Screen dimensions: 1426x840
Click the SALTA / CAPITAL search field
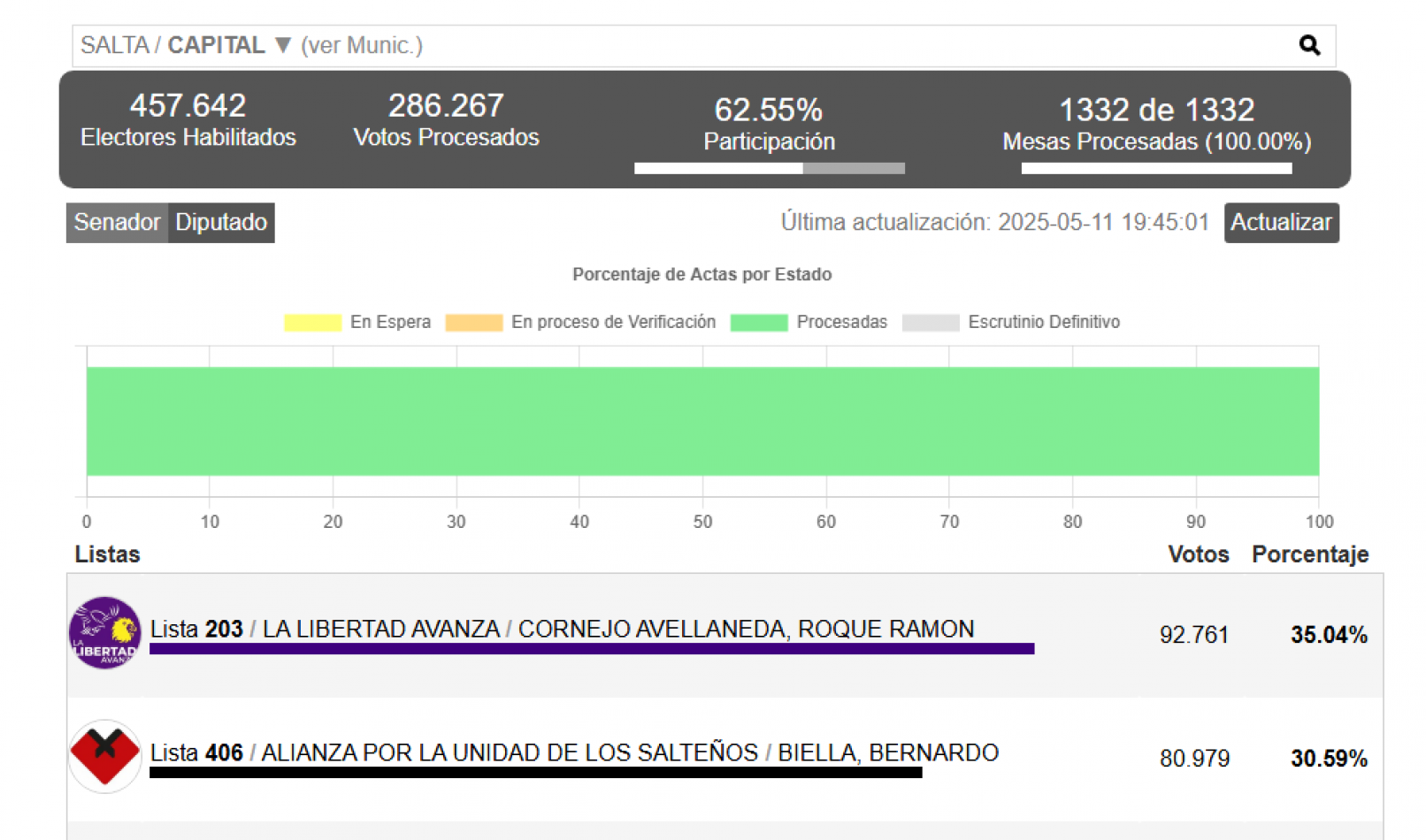(703, 46)
